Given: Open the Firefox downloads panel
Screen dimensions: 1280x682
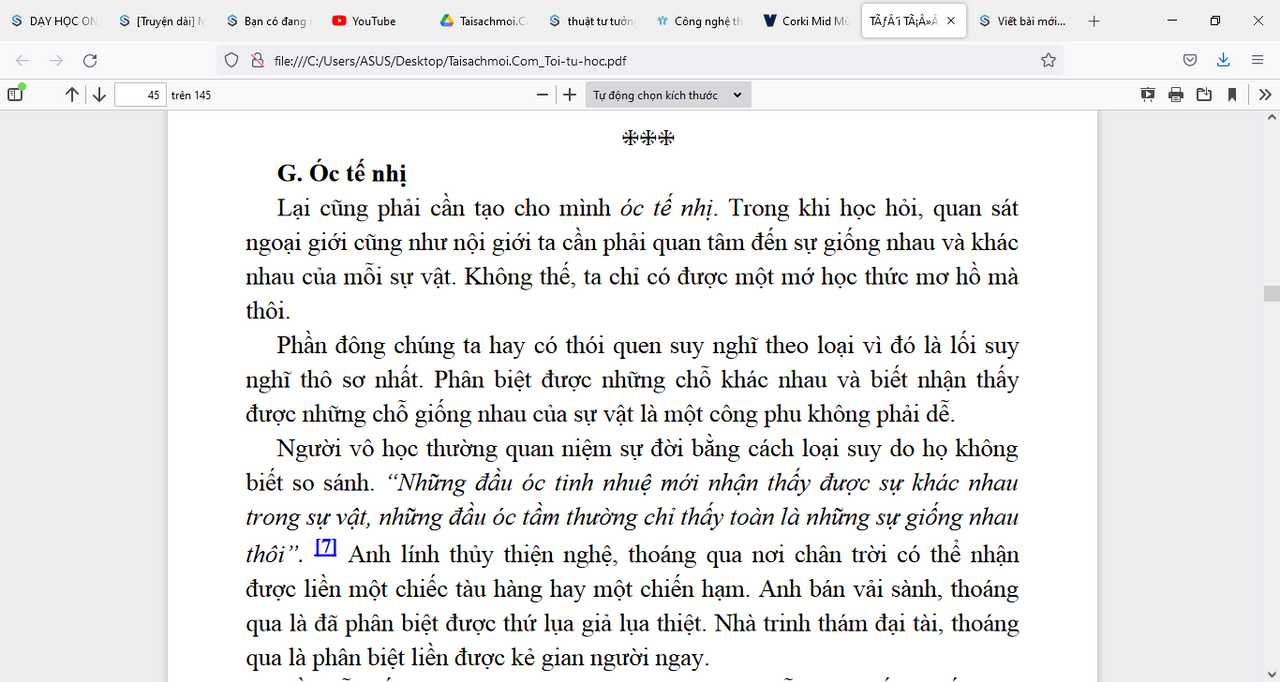Looking at the screenshot, I should click(1223, 60).
